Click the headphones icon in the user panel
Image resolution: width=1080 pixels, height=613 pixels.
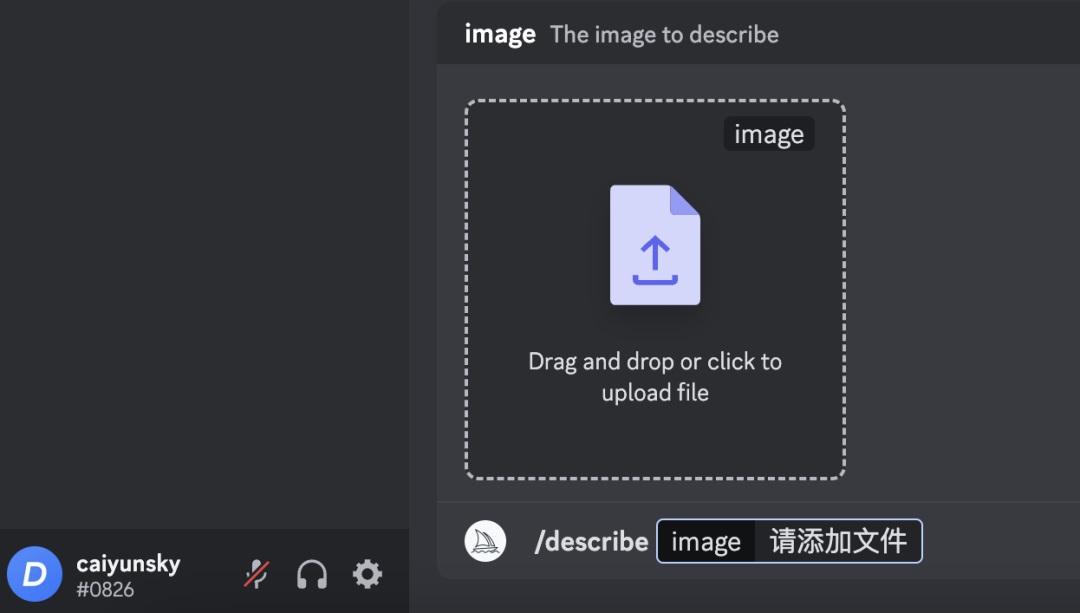[x=311, y=574]
